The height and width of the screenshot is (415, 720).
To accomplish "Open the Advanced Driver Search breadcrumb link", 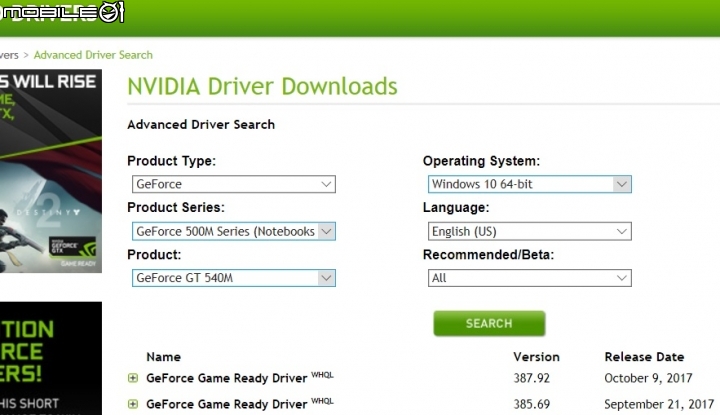I will point(93,55).
